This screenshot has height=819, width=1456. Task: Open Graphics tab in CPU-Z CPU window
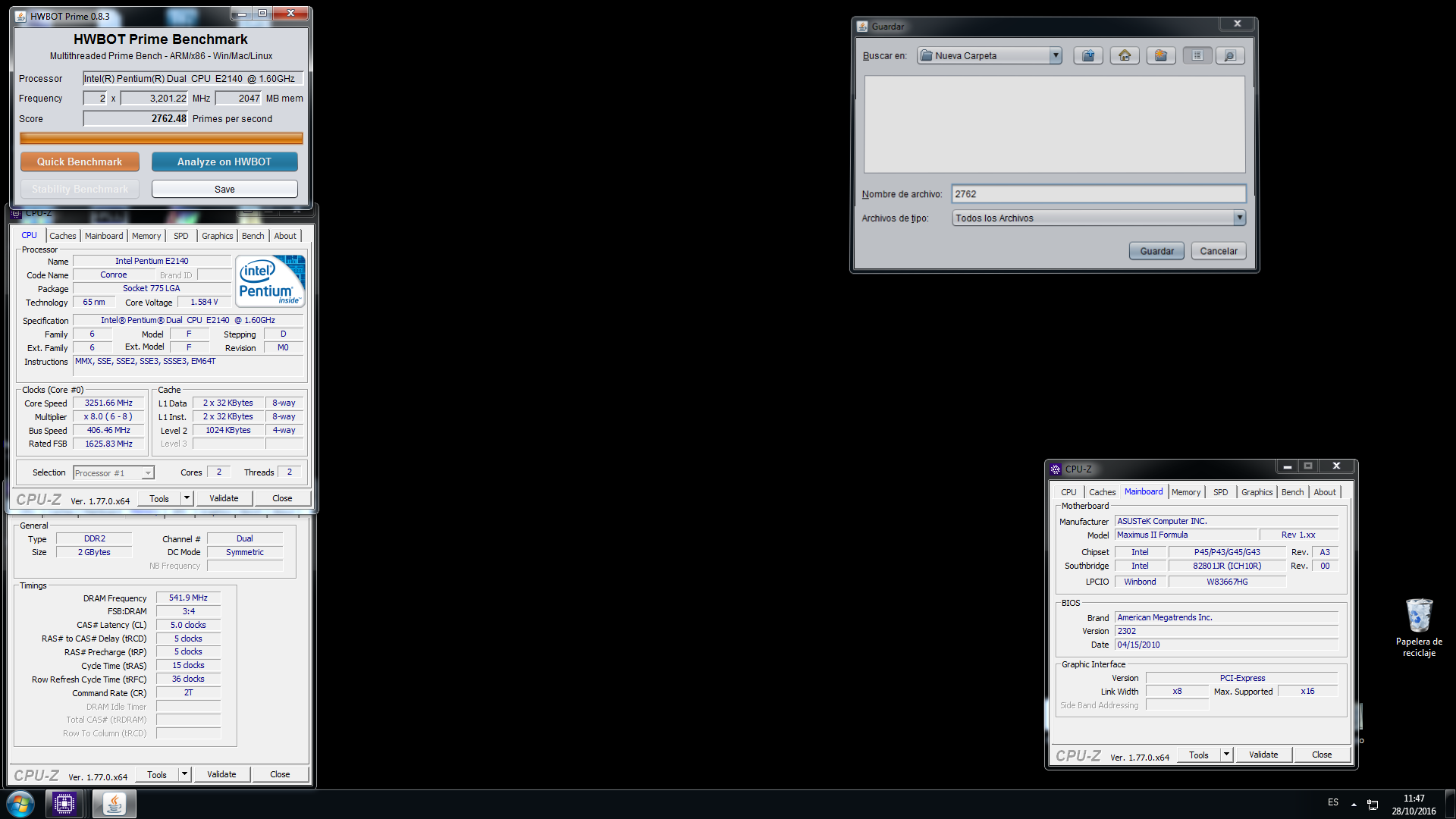click(218, 236)
